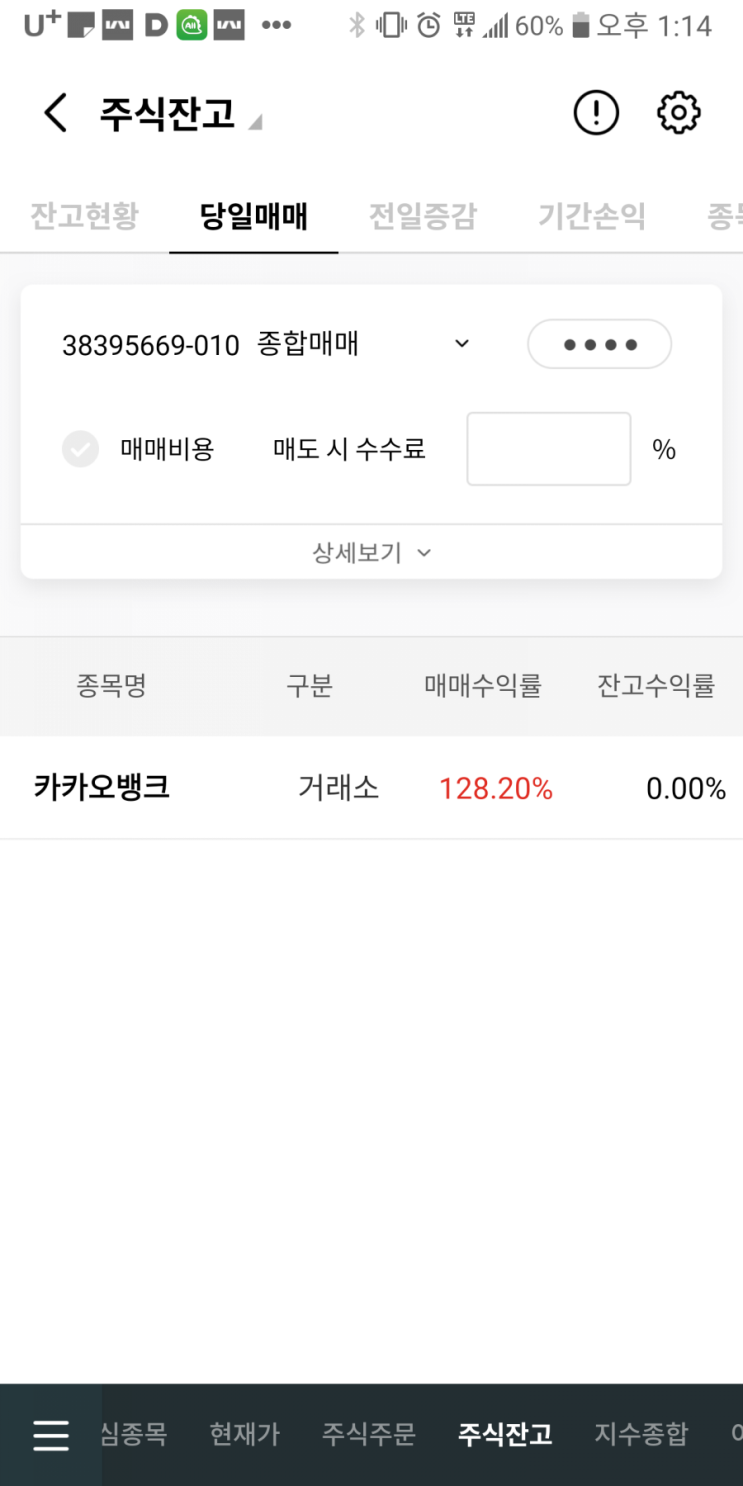This screenshot has height=1486, width=743.
Task: Open settings gear icon
Action: tap(678, 113)
